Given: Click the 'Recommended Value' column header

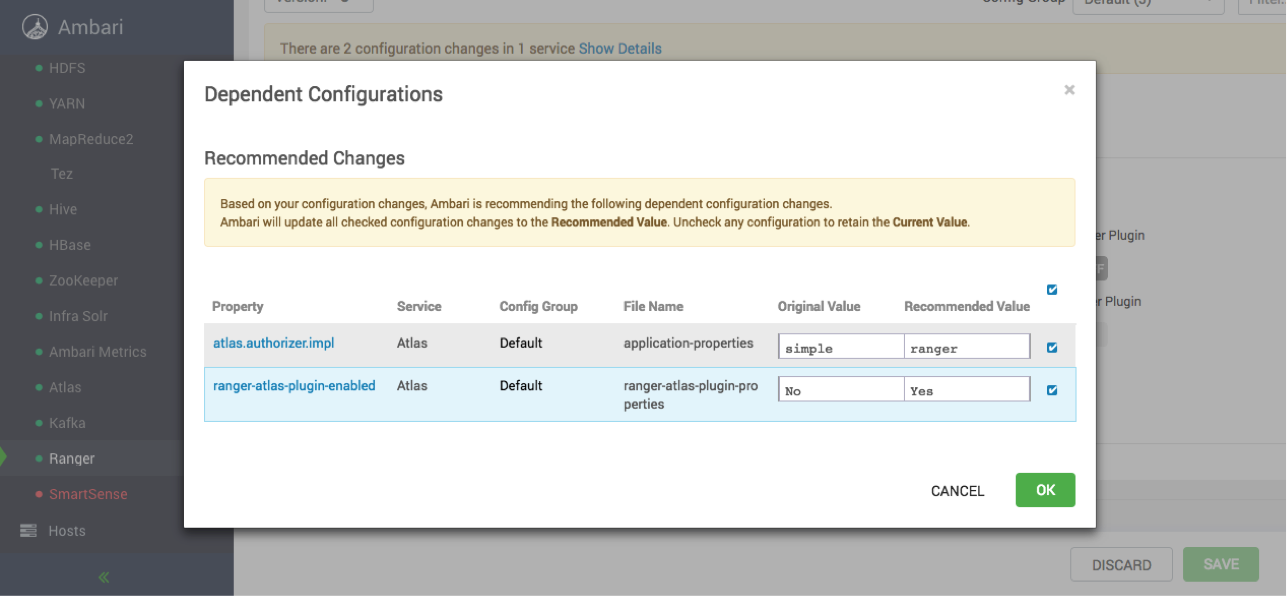Looking at the screenshot, I should (967, 307).
